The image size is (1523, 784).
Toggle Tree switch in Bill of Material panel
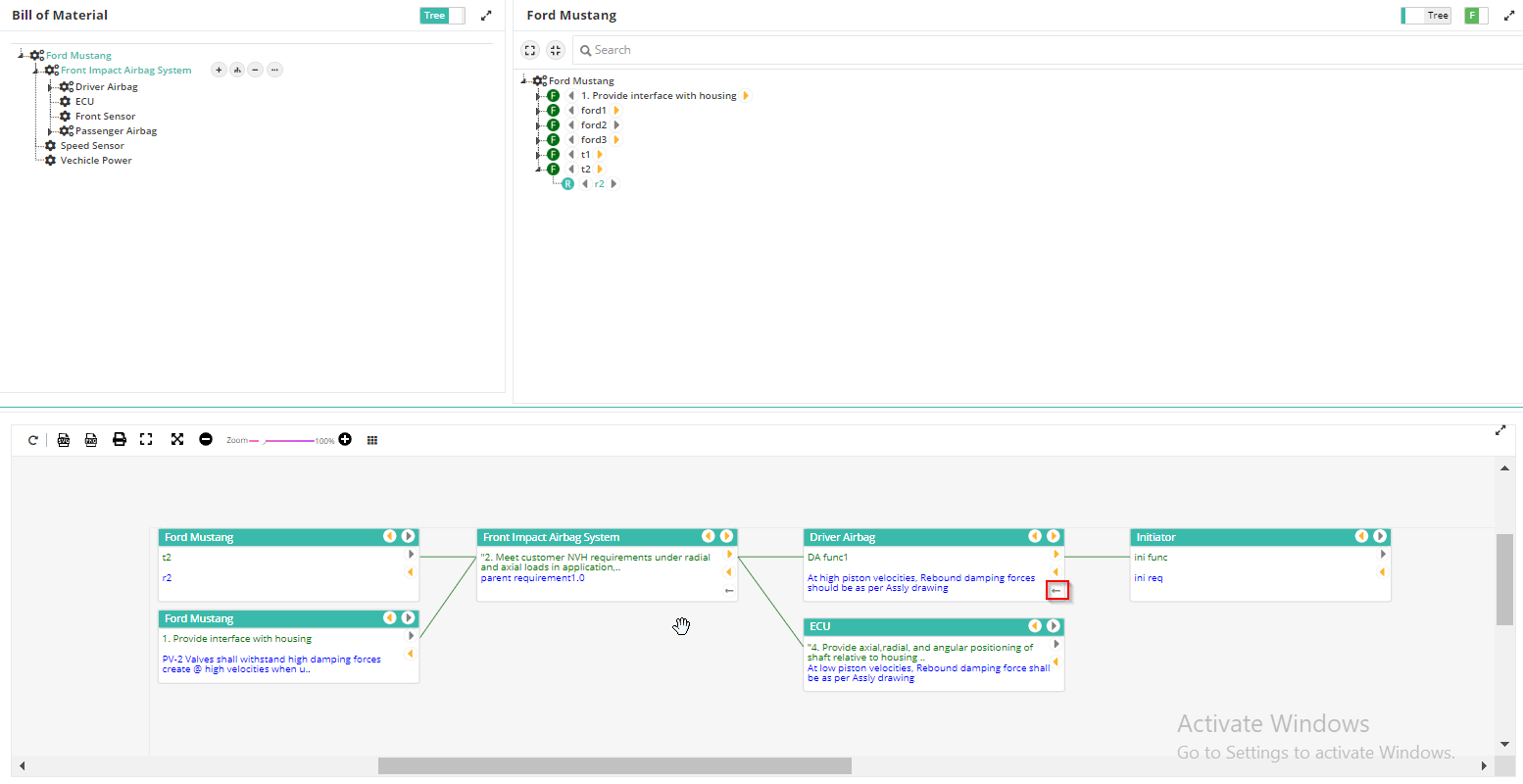pyautogui.click(x=443, y=16)
